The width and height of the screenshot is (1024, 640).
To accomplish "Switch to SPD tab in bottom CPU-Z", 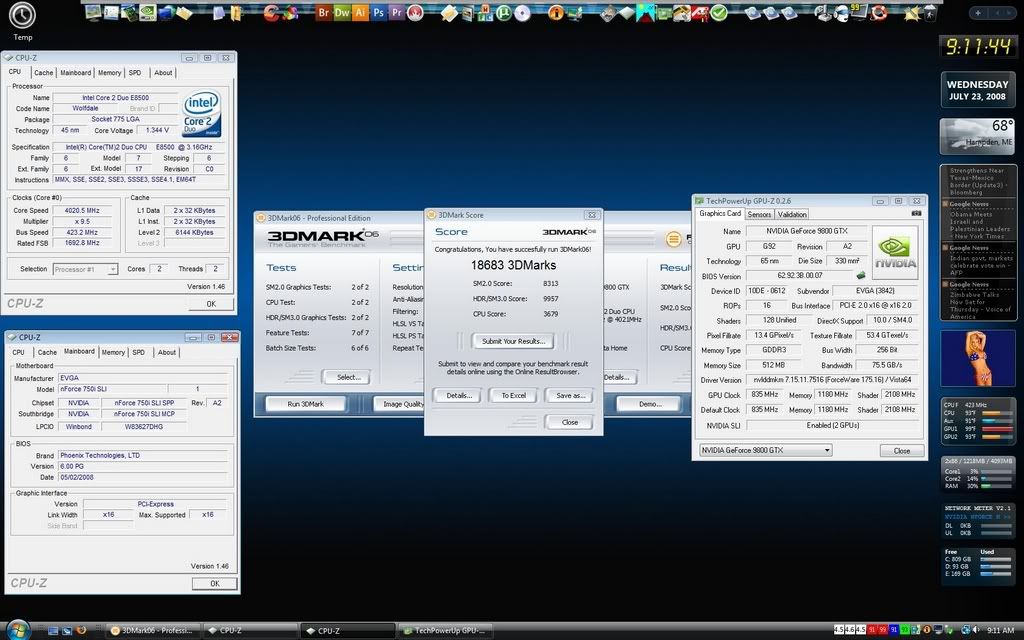I will coord(138,352).
